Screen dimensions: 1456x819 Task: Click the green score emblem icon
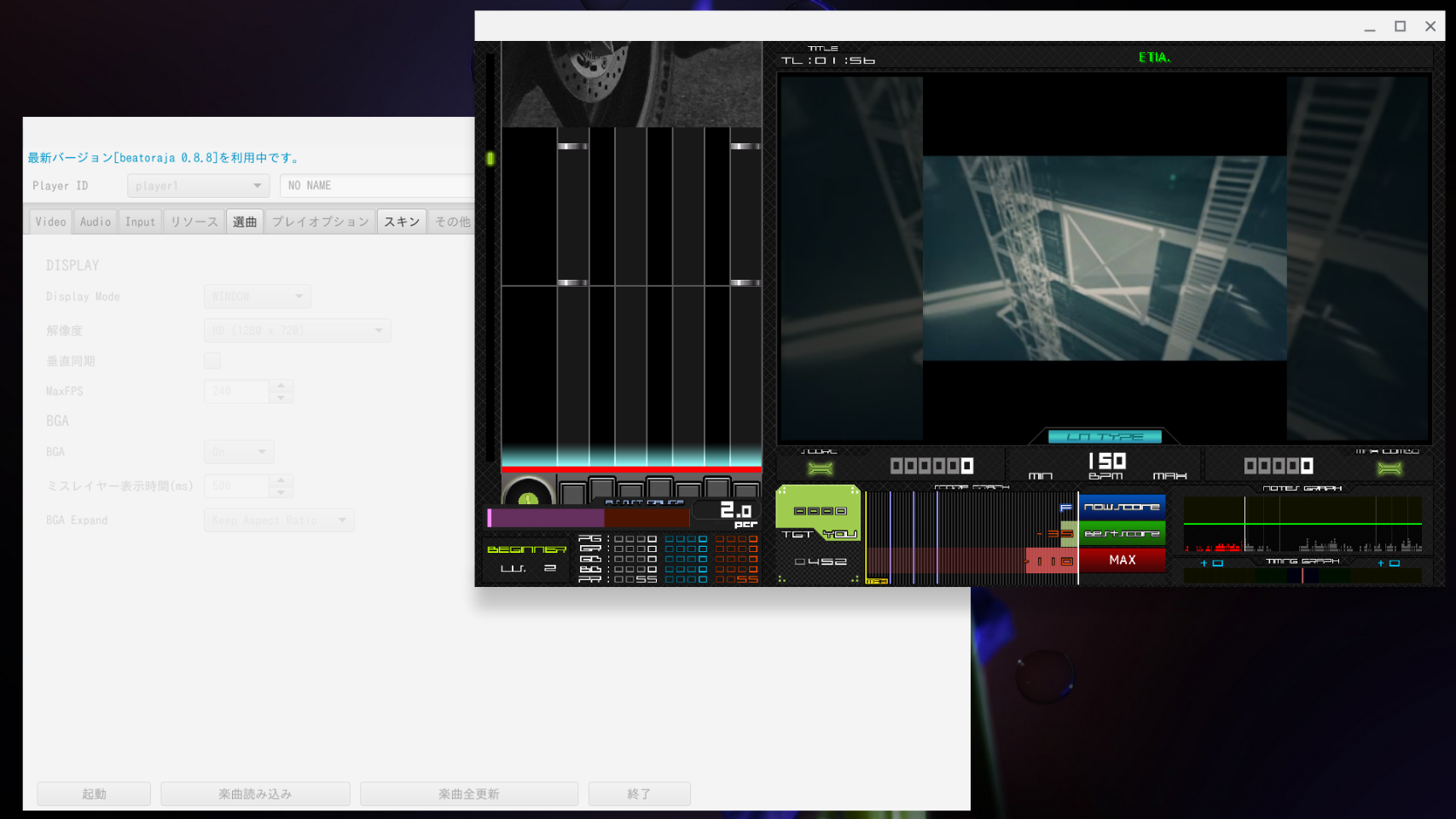(820, 468)
